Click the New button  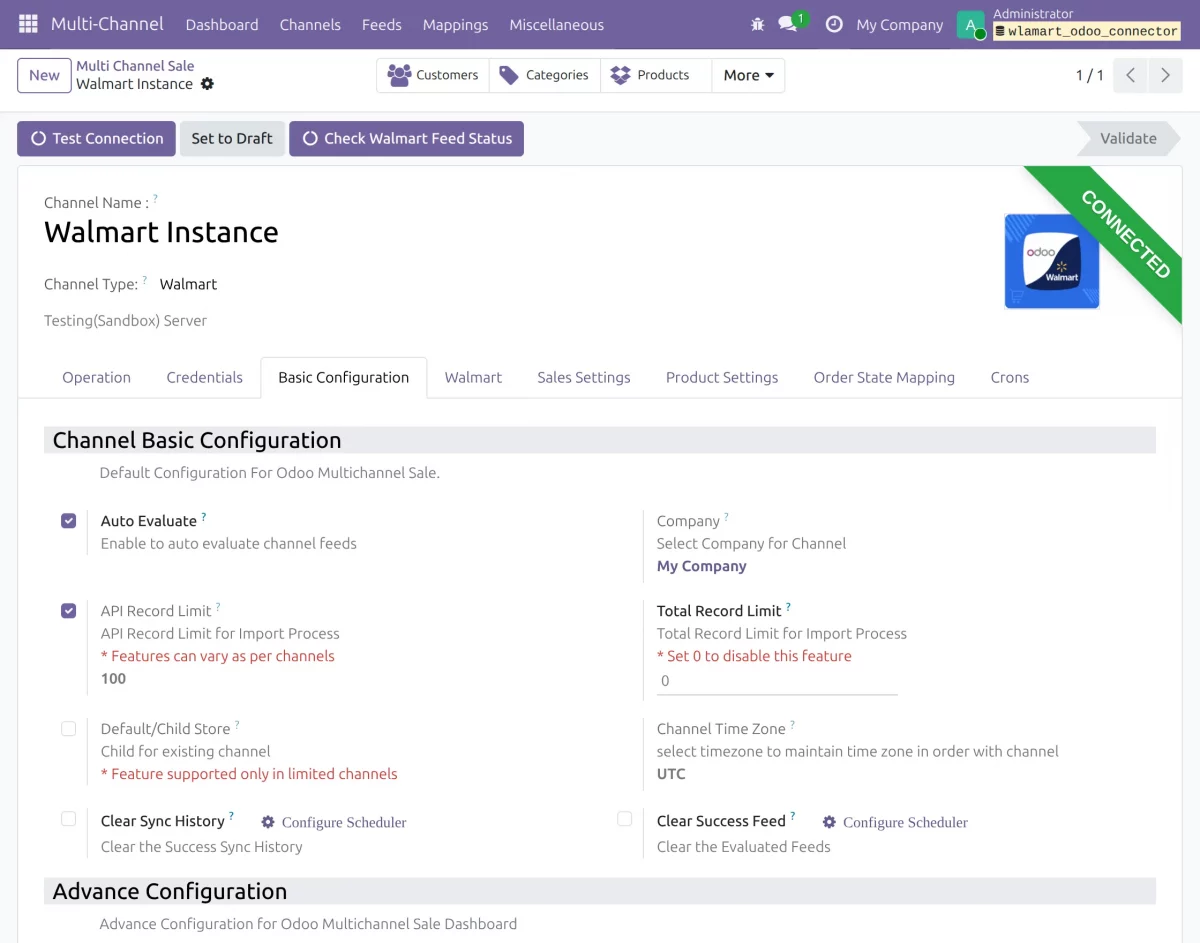[x=44, y=75]
